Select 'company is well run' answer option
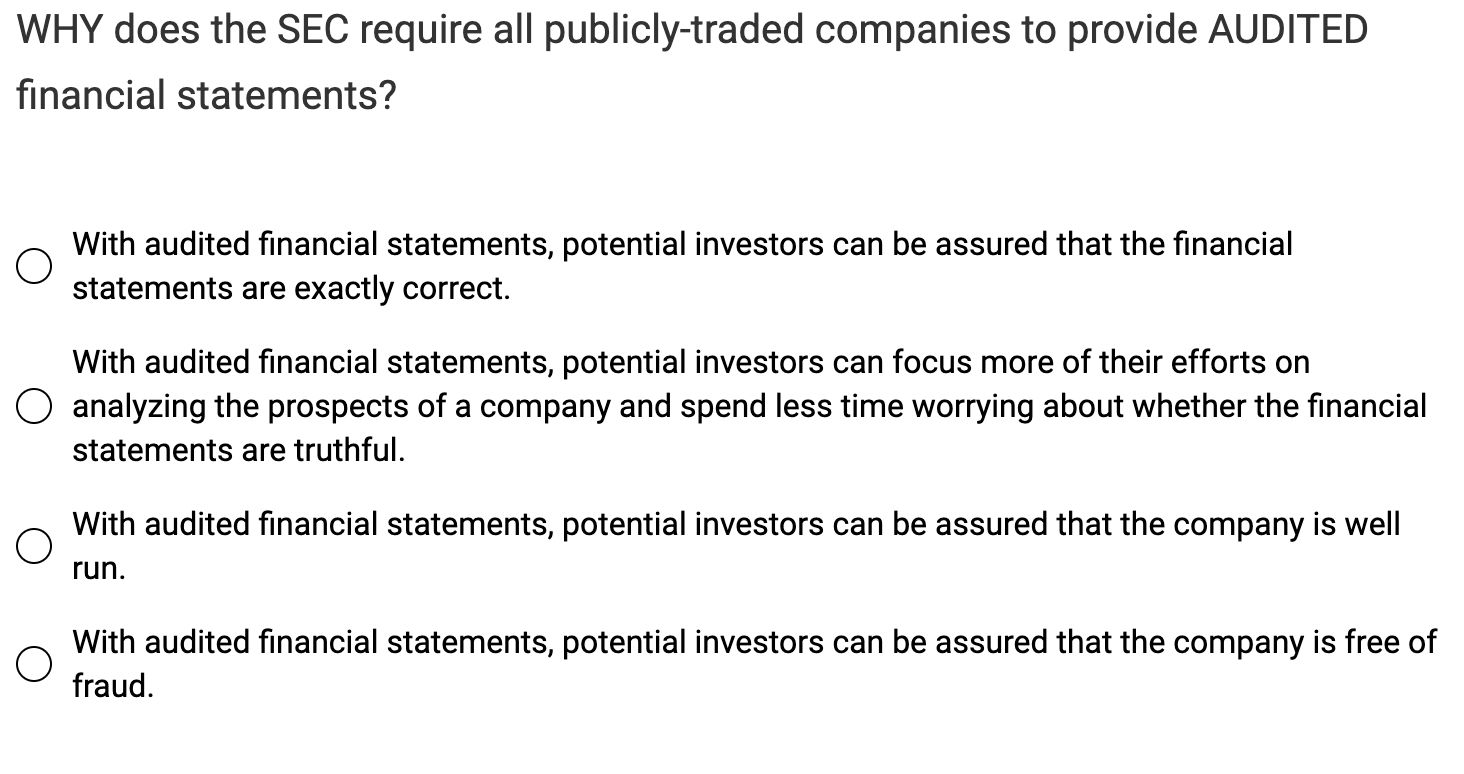The image size is (1464, 774). click(x=33, y=546)
